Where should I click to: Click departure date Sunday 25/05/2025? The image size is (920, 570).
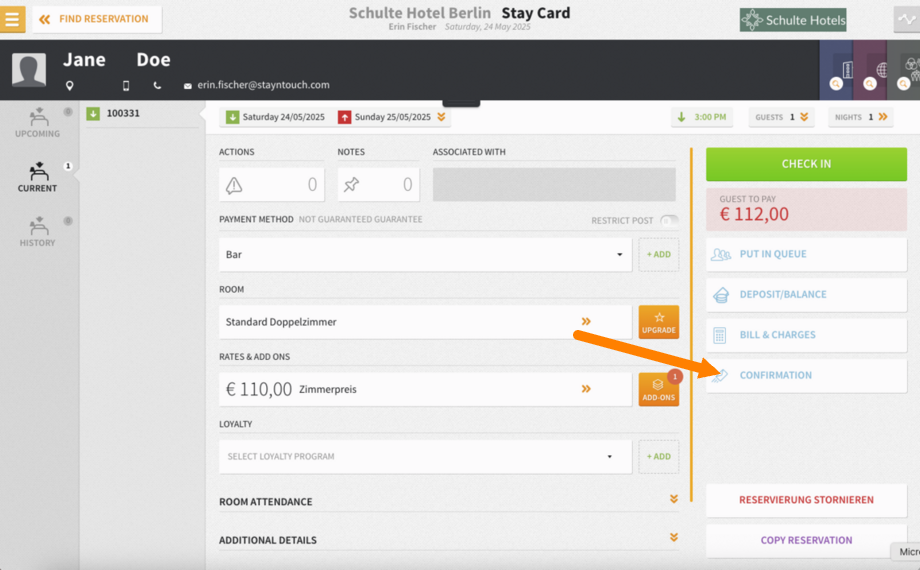coord(385,117)
